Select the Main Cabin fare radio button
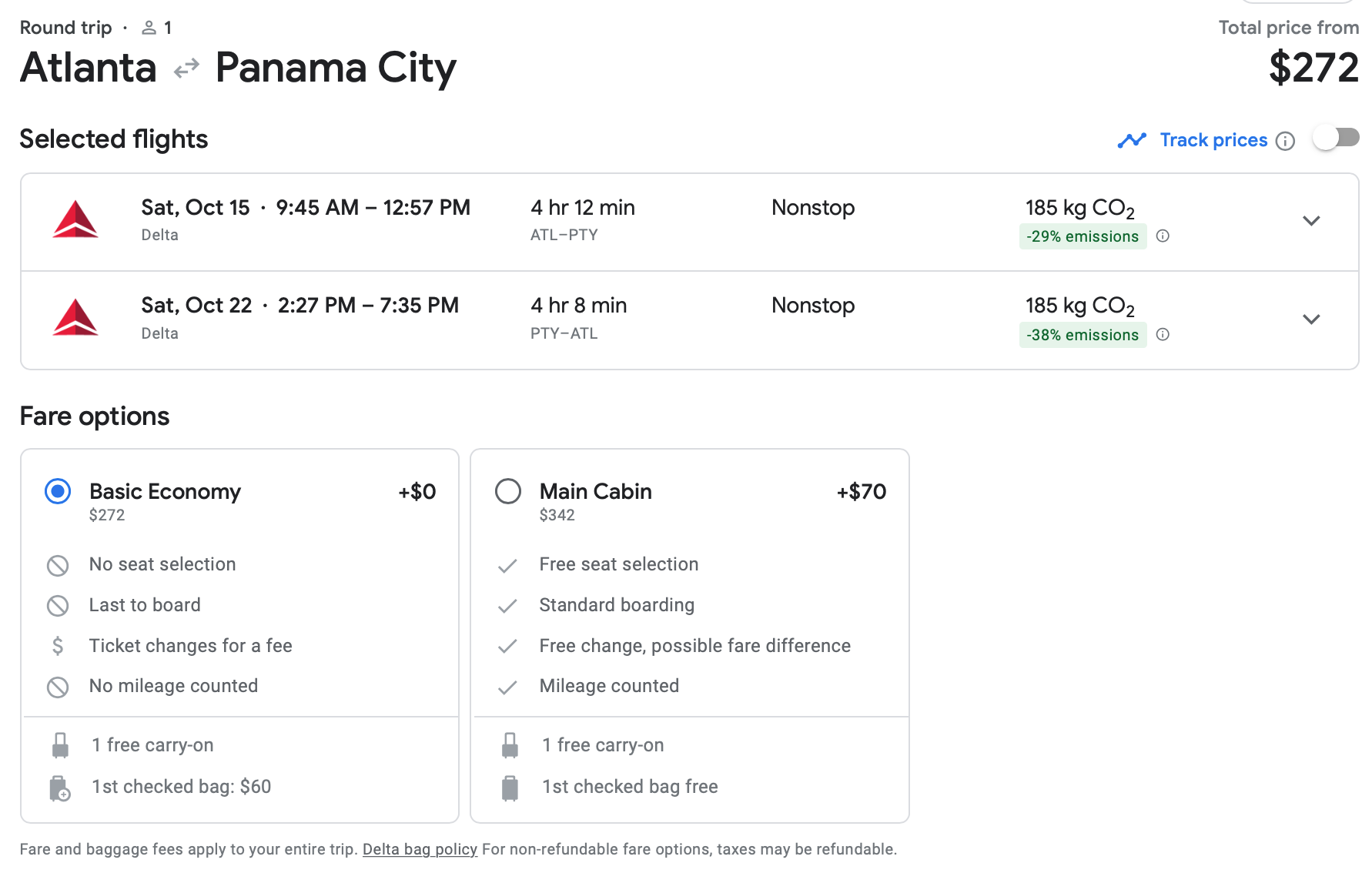Viewport: 1372px width, 873px height. [x=508, y=491]
